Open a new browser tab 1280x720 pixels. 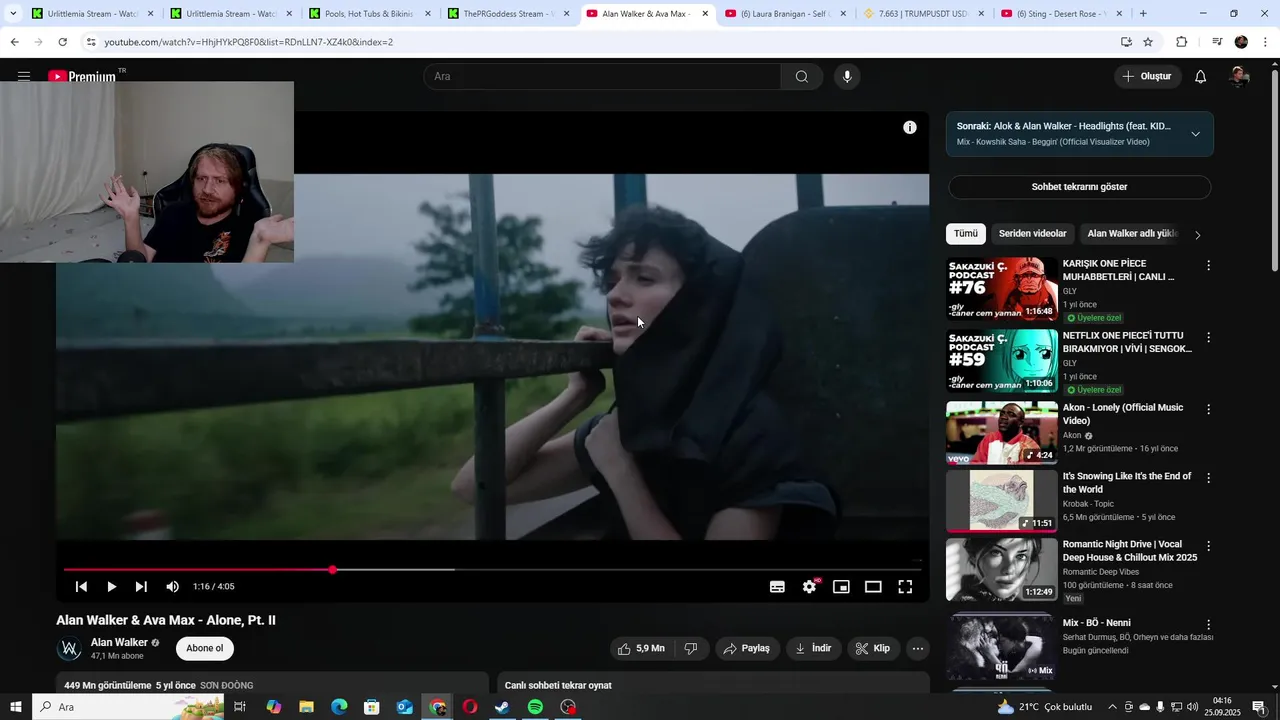pos(1143,14)
